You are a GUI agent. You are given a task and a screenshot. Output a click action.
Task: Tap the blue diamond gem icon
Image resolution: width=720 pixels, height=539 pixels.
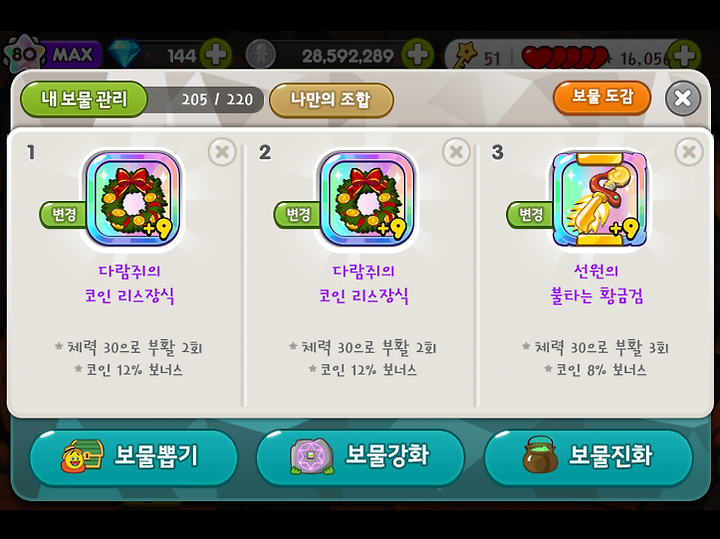[125, 54]
